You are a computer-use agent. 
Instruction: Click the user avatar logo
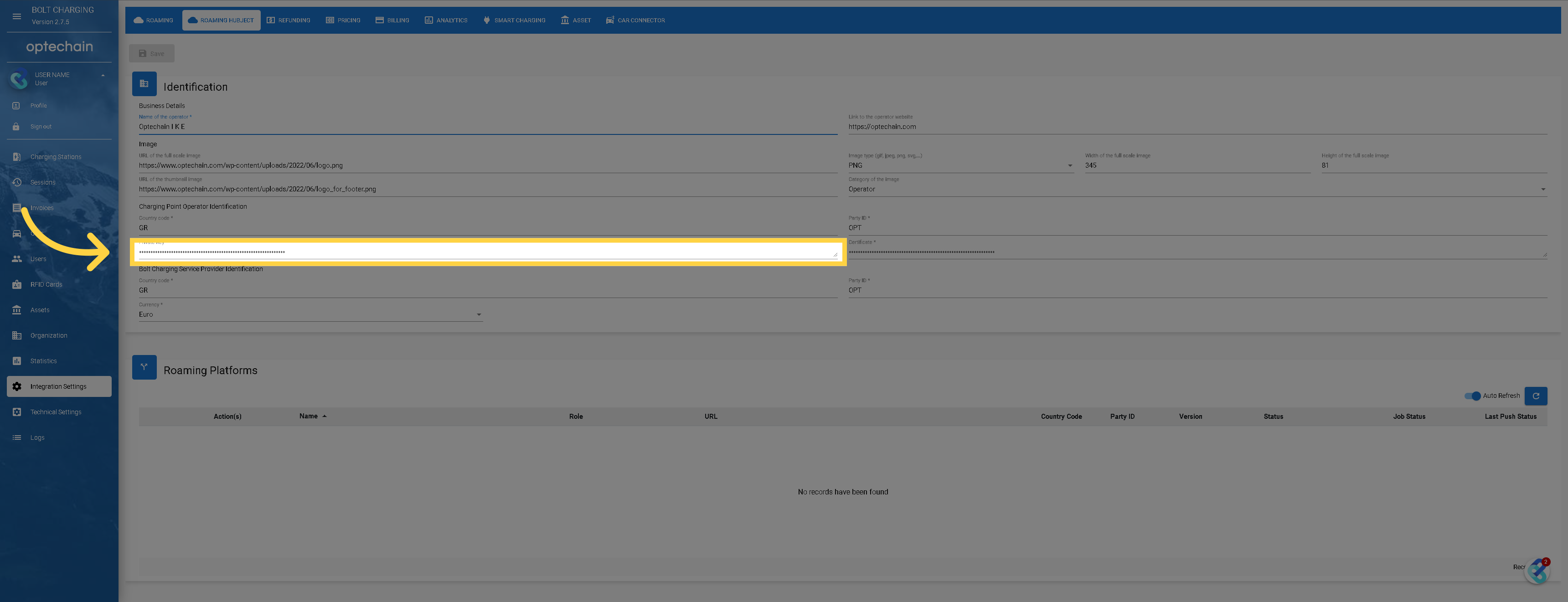pyautogui.click(x=20, y=79)
